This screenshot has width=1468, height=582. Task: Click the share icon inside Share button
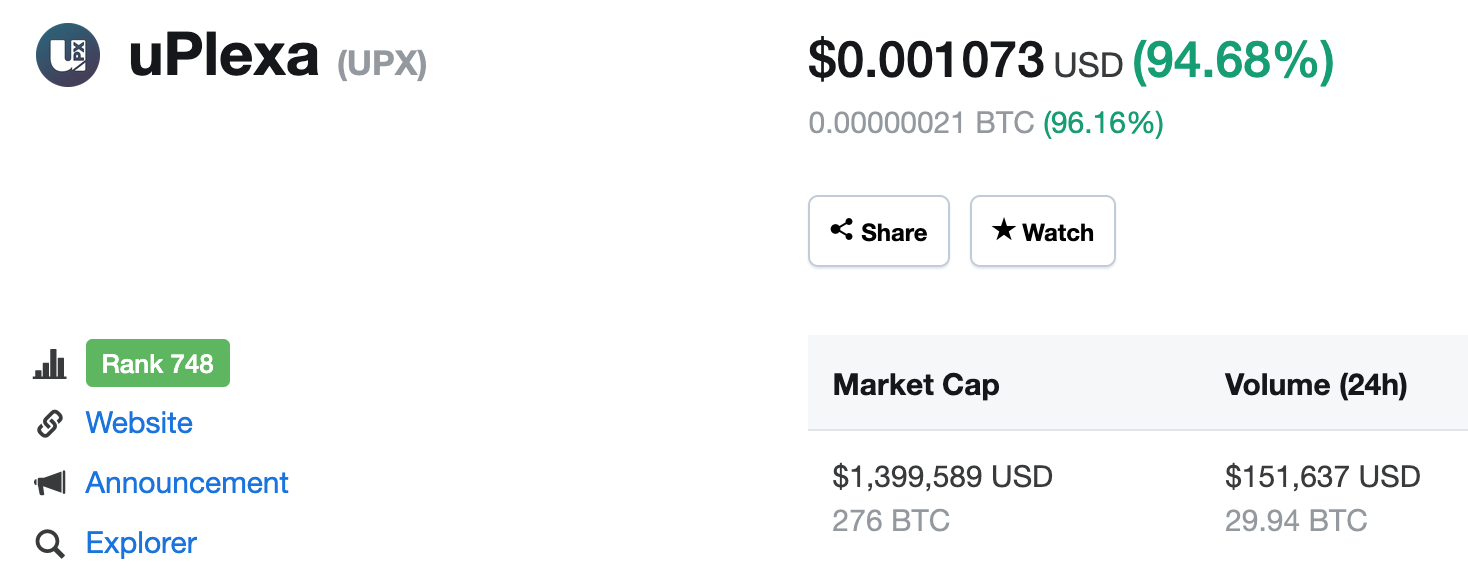(x=842, y=230)
